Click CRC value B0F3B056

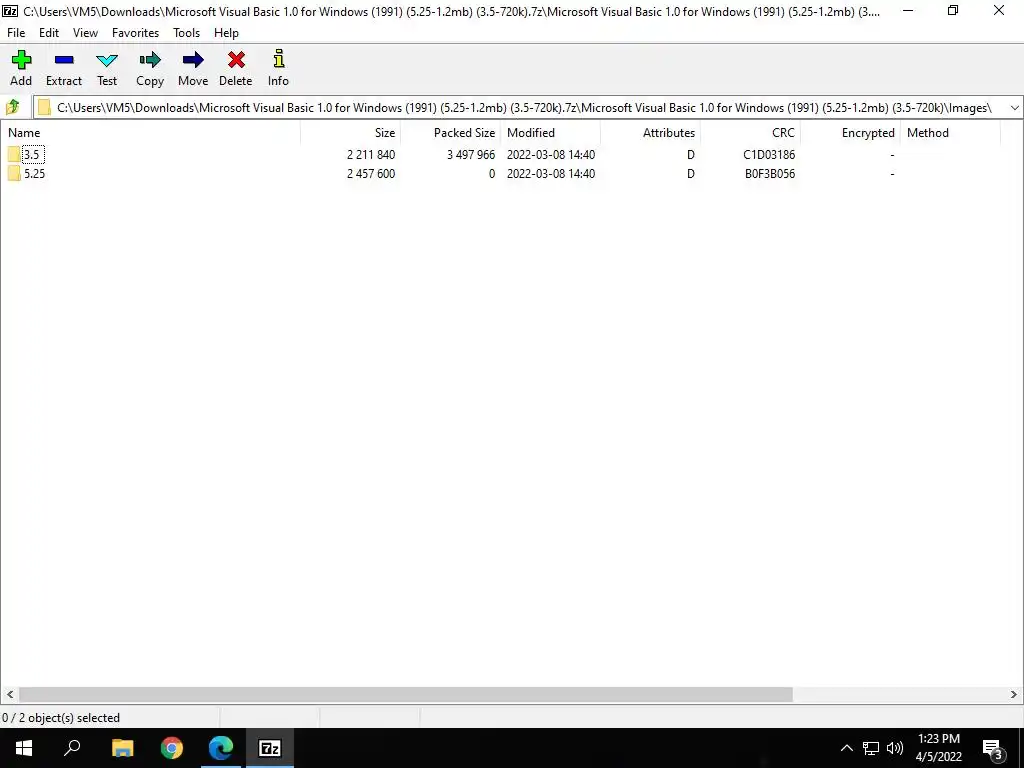769,174
